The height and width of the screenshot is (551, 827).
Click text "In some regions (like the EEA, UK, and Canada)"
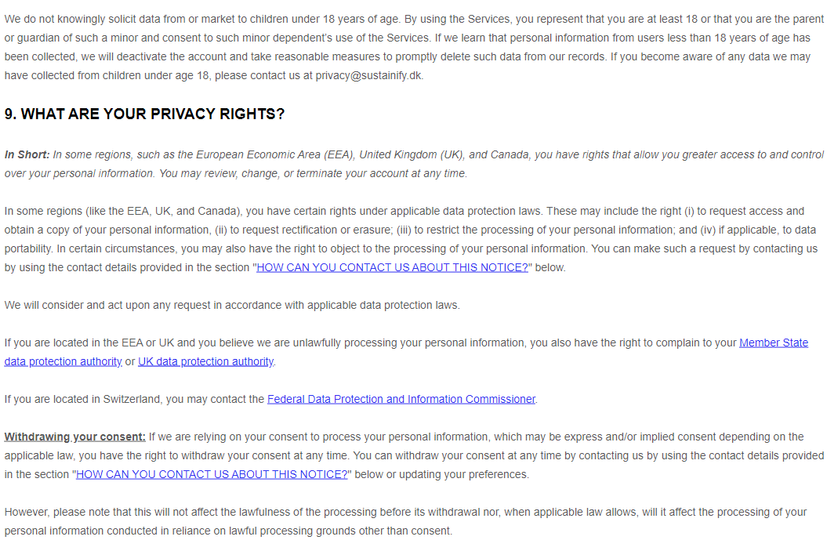click(x=122, y=211)
